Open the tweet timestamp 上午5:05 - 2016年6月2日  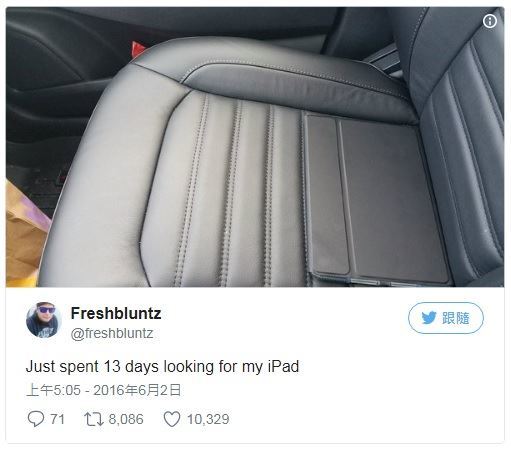coord(104,390)
